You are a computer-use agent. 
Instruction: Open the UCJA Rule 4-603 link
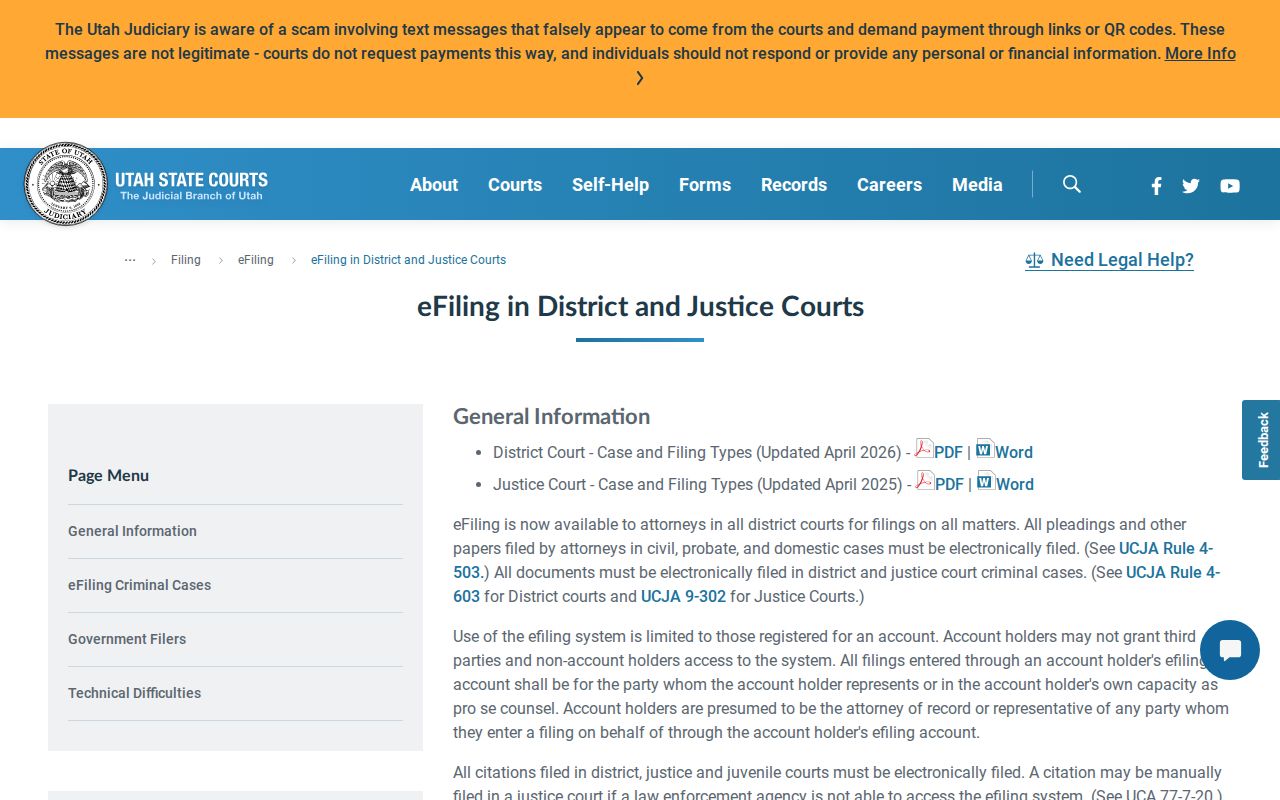point(1173,572)
